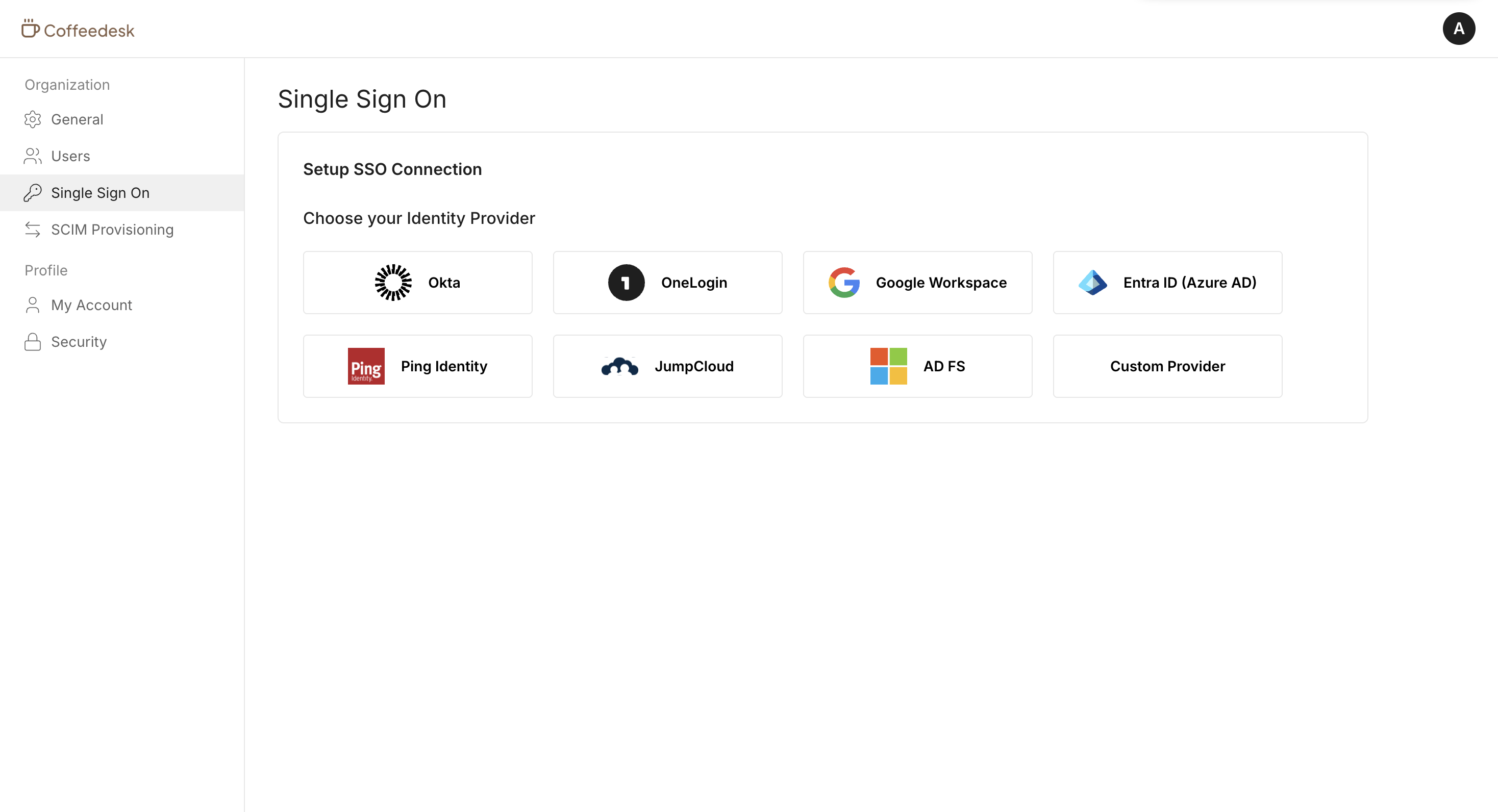The image size is (1498, 812).
Task: Select the Custom Provider option
Action: pyautogui.click(x=1167, y=366)
